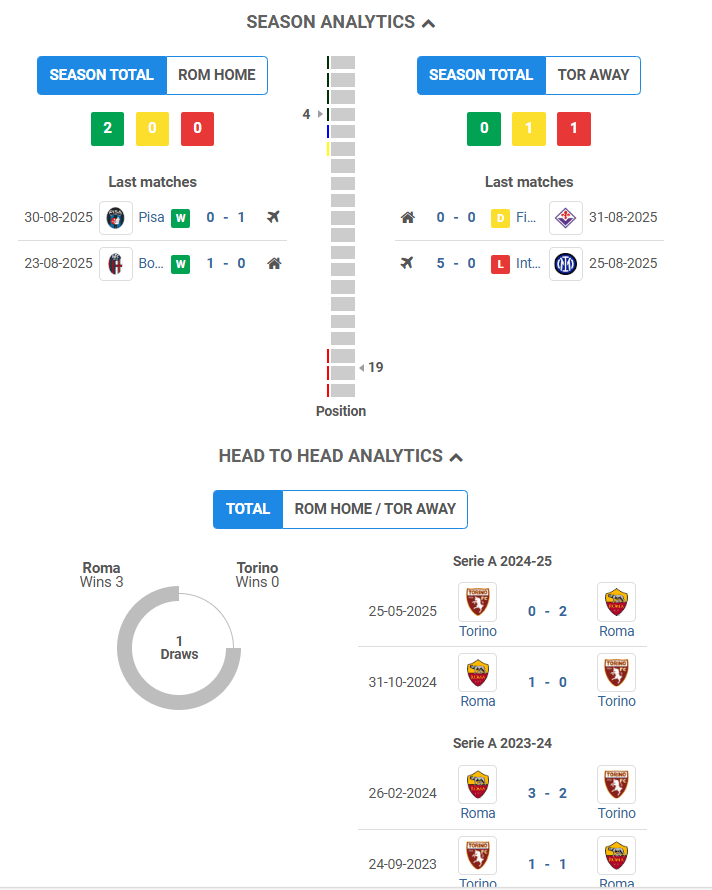Switch to TOR AWAY stats tab
This screenshot has height=890, width=712.
(593, 75)
